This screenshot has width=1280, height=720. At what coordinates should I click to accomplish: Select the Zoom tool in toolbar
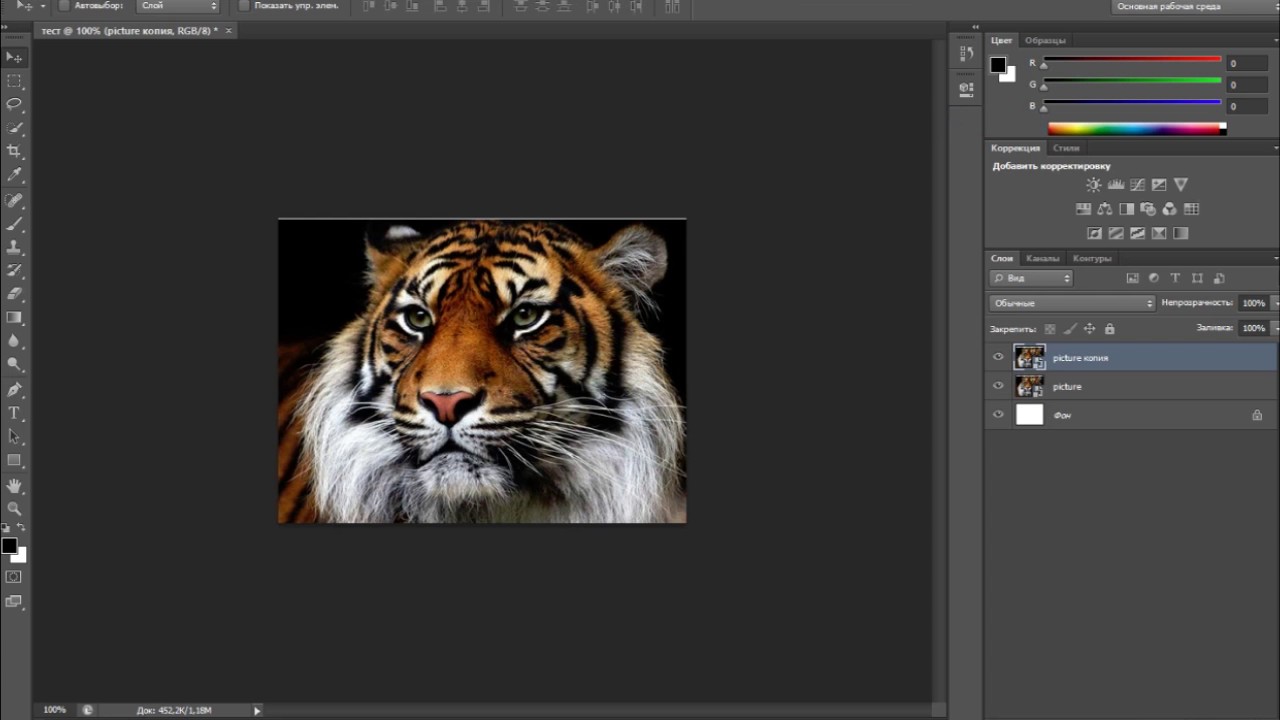[14, 509]
